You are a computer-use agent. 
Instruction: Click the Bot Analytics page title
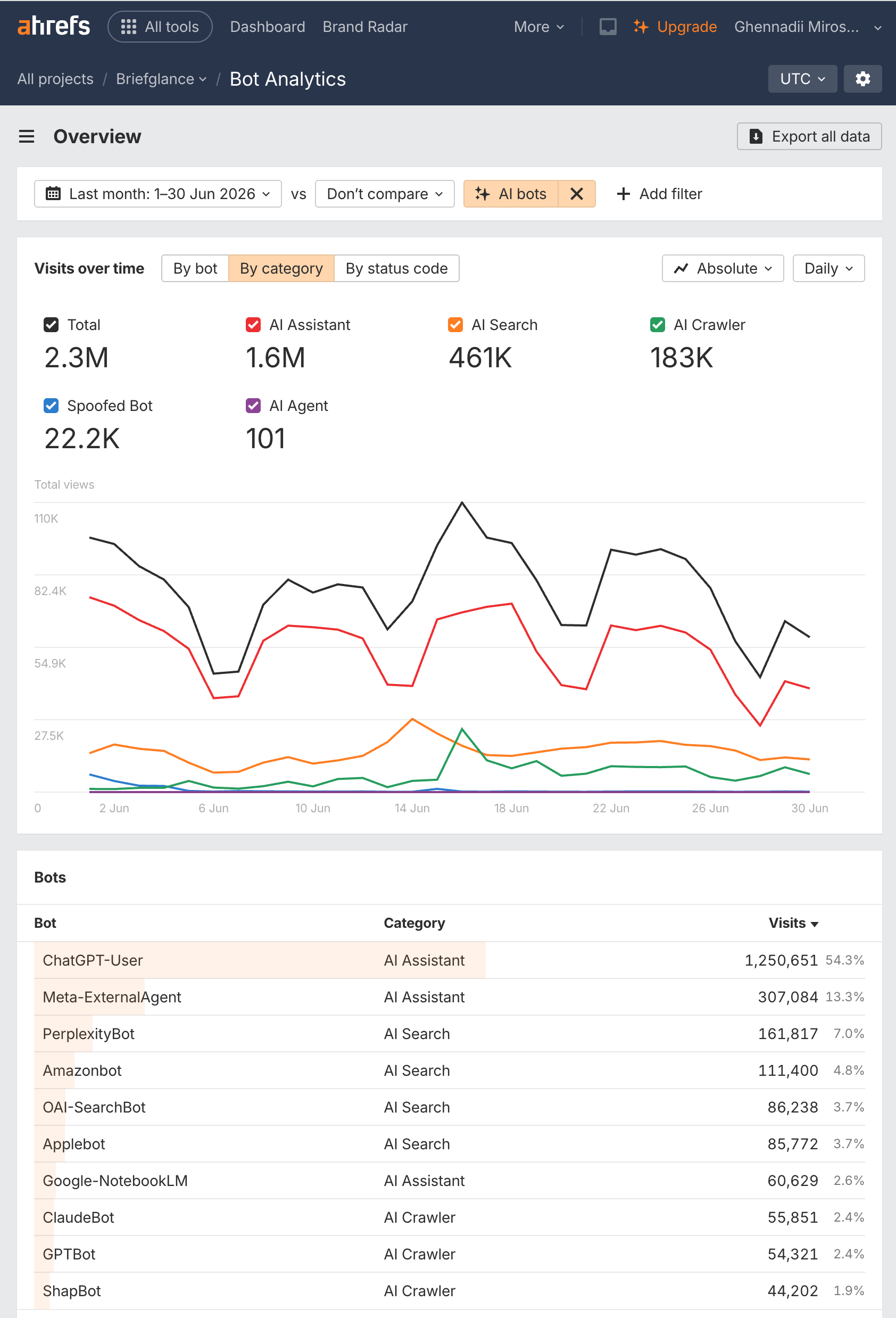[287, 79]
